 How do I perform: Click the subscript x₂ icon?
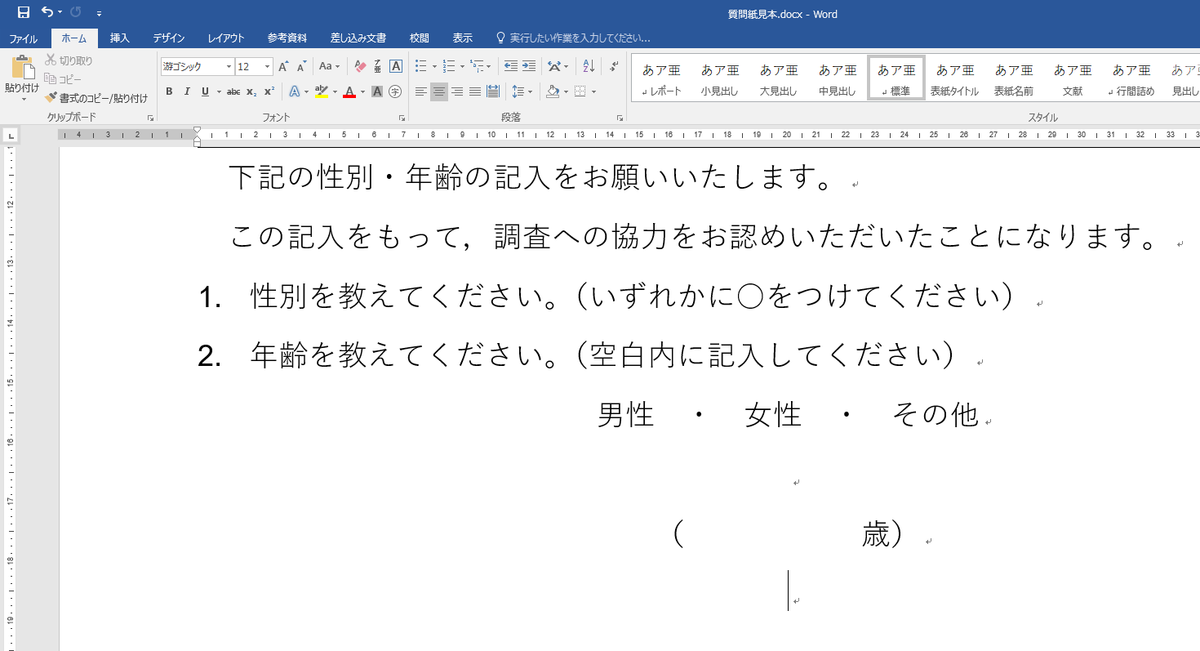[252, 91]
